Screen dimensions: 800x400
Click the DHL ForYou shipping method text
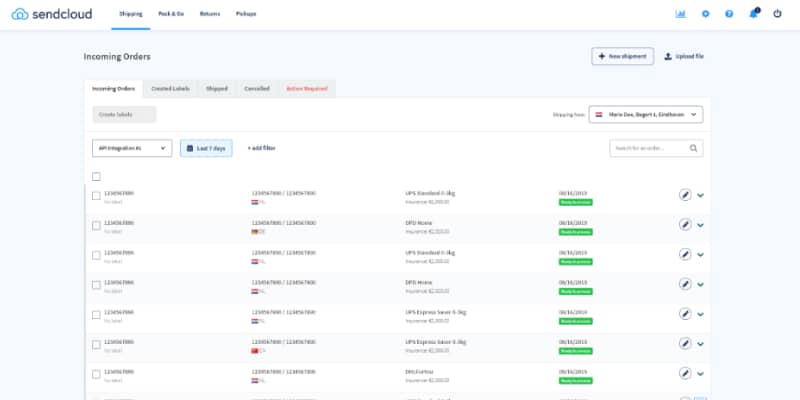(419, 372)
